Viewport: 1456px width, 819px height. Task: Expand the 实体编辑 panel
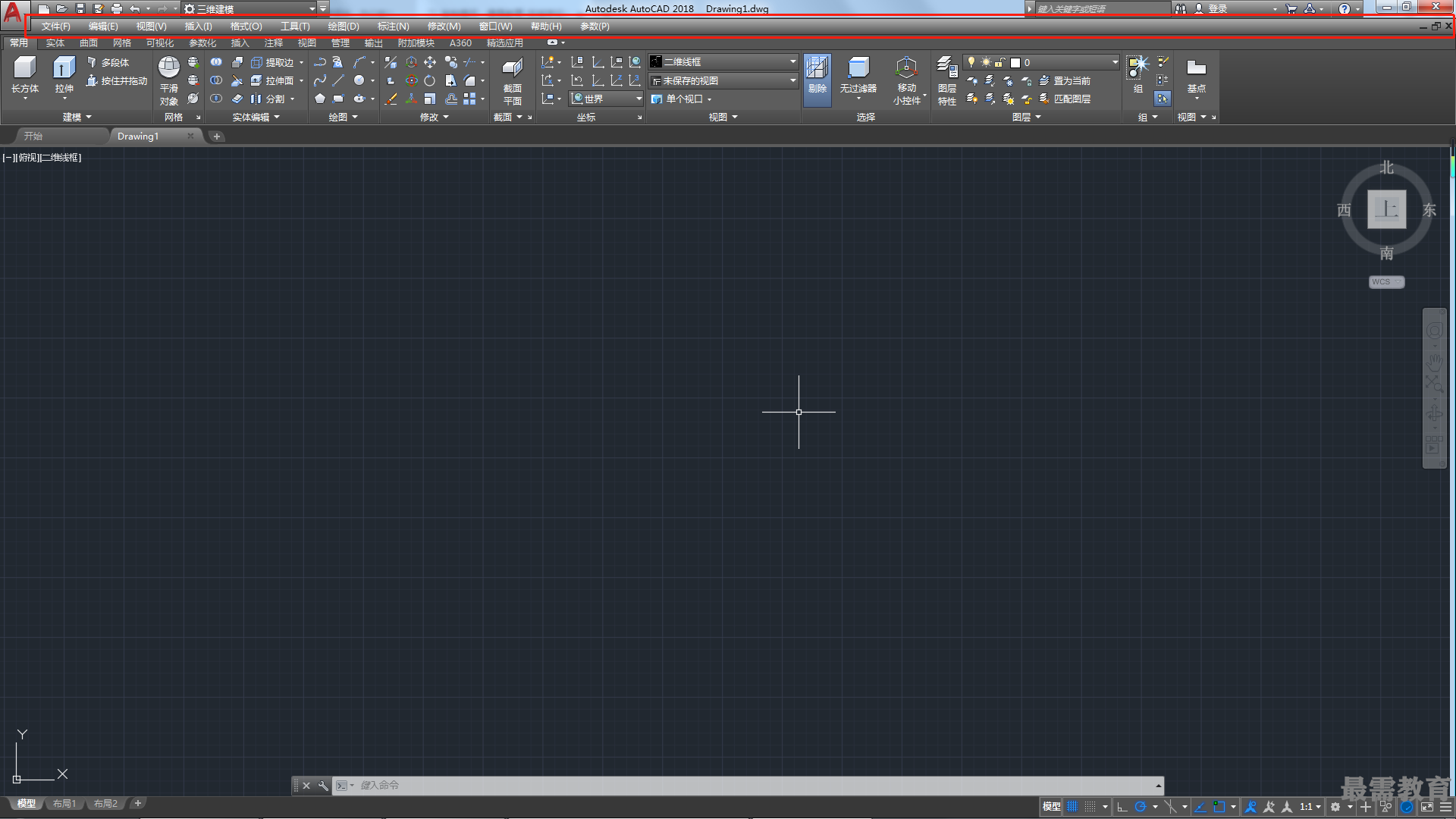pyautogui.click(x=256, y=117)
